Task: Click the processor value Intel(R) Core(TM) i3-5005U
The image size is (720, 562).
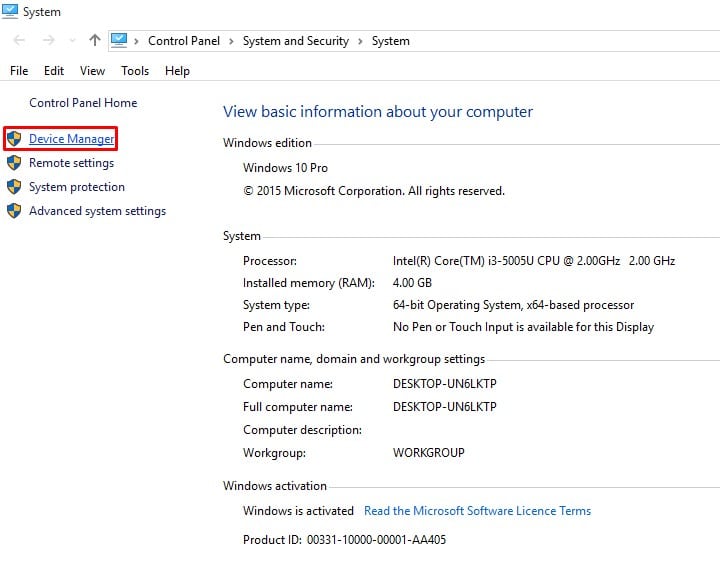Action: point(534,261)
